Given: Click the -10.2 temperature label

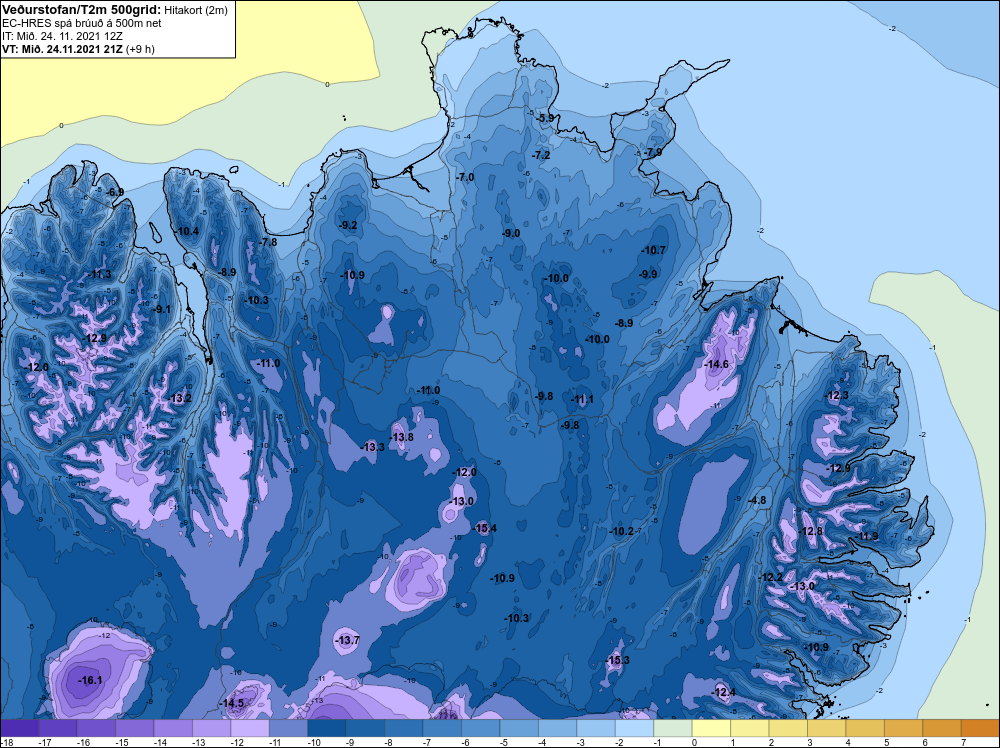Looking at the screenshot, I should [x=622, y=531].
